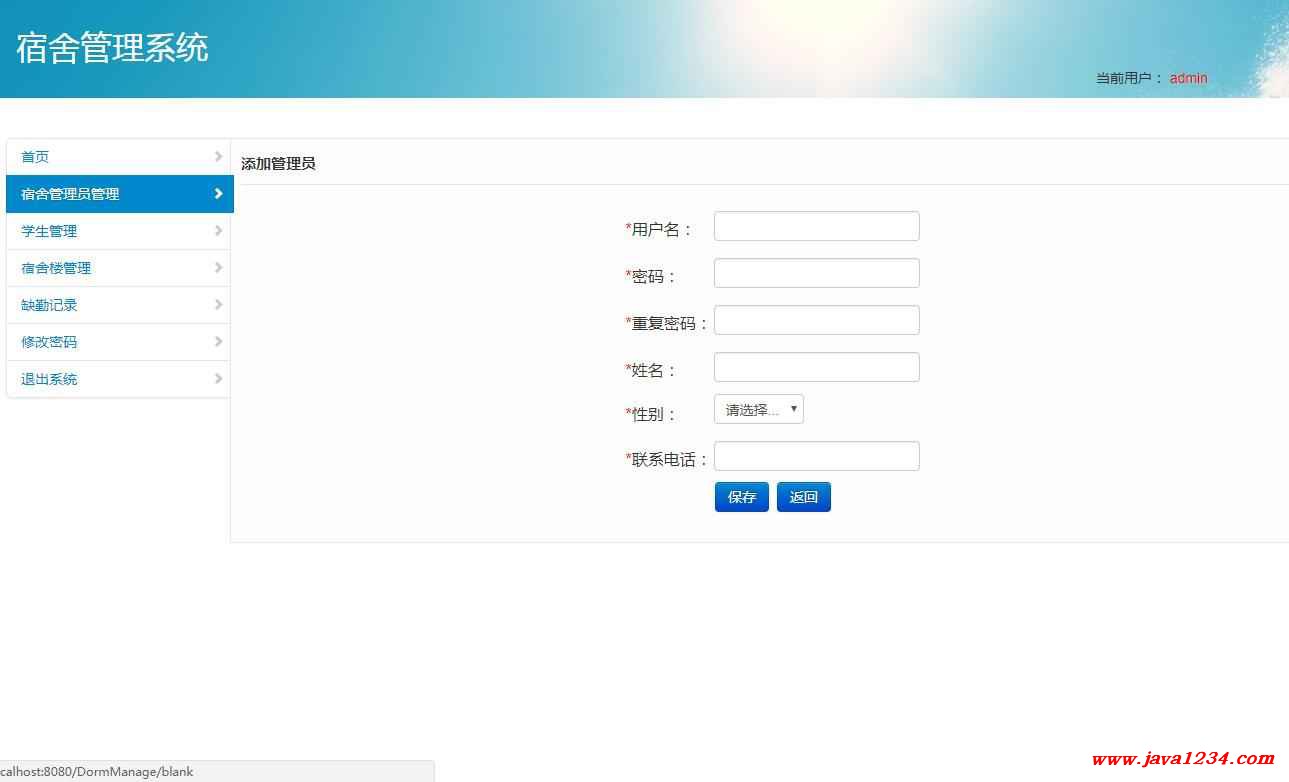Select 宿舍楼管理 from the sidebar

(x=56, y=268)
